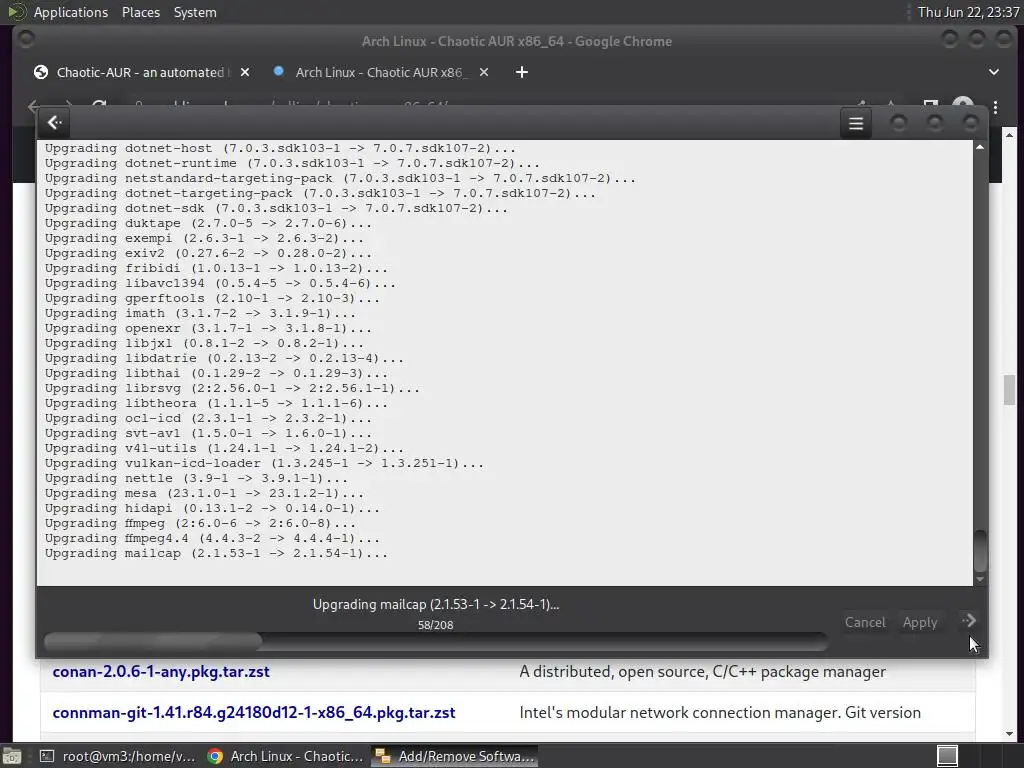Click the log scrollbar down arrow
The height and width of the screenshot is (768, 1024).
pos(980,579)
